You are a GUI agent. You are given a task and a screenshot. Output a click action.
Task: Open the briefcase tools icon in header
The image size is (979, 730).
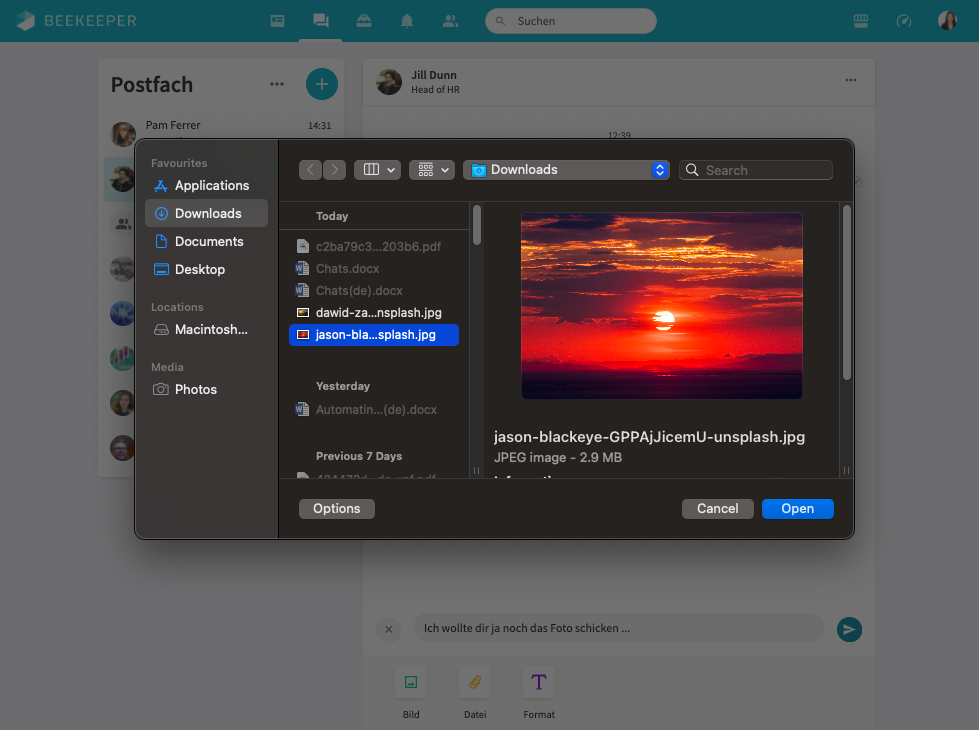click(x=364, y=21)
